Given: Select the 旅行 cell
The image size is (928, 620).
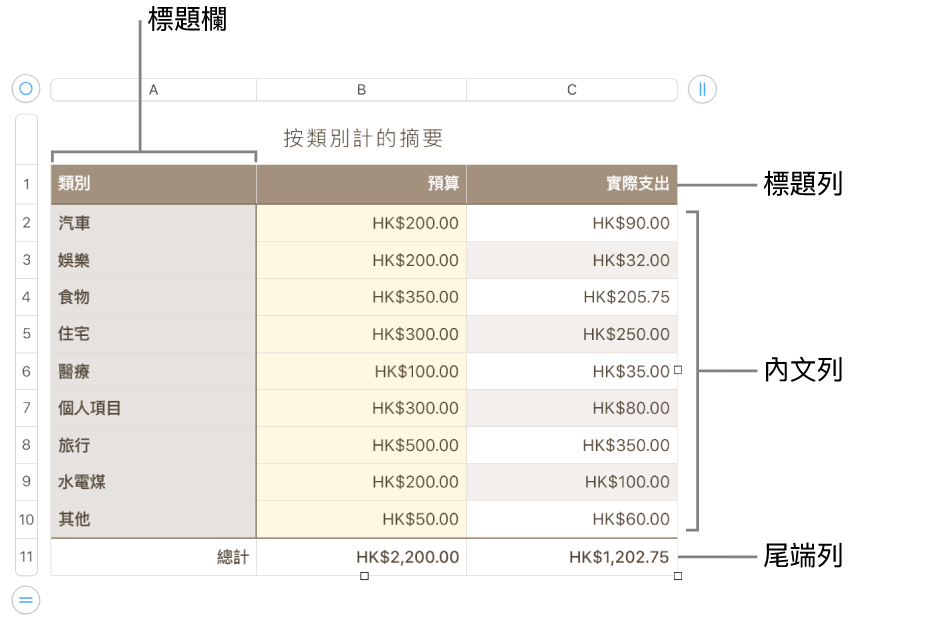Looking at the screenshot, I should click(154, 445).
